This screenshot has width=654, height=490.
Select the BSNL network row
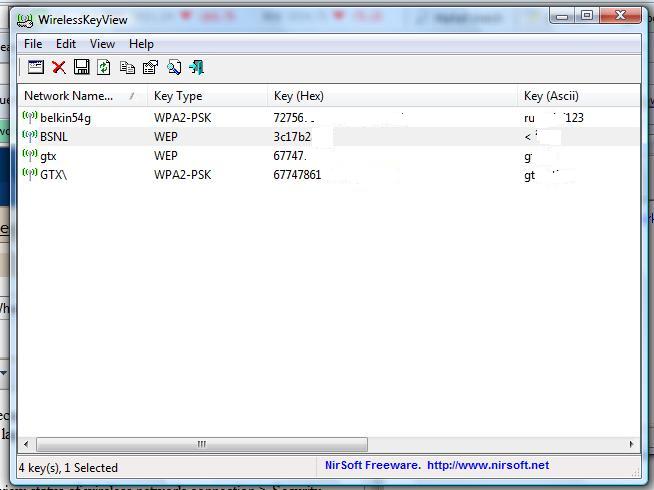tap(329, 136)
